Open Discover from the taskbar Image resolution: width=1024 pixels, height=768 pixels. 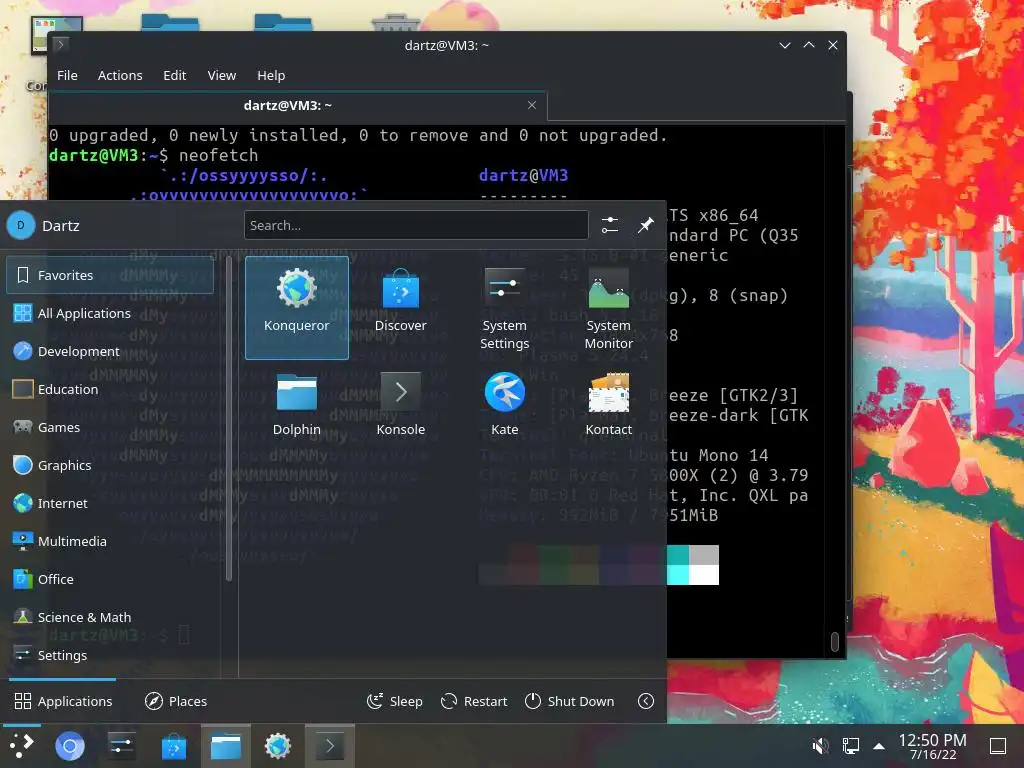[174, 746]
